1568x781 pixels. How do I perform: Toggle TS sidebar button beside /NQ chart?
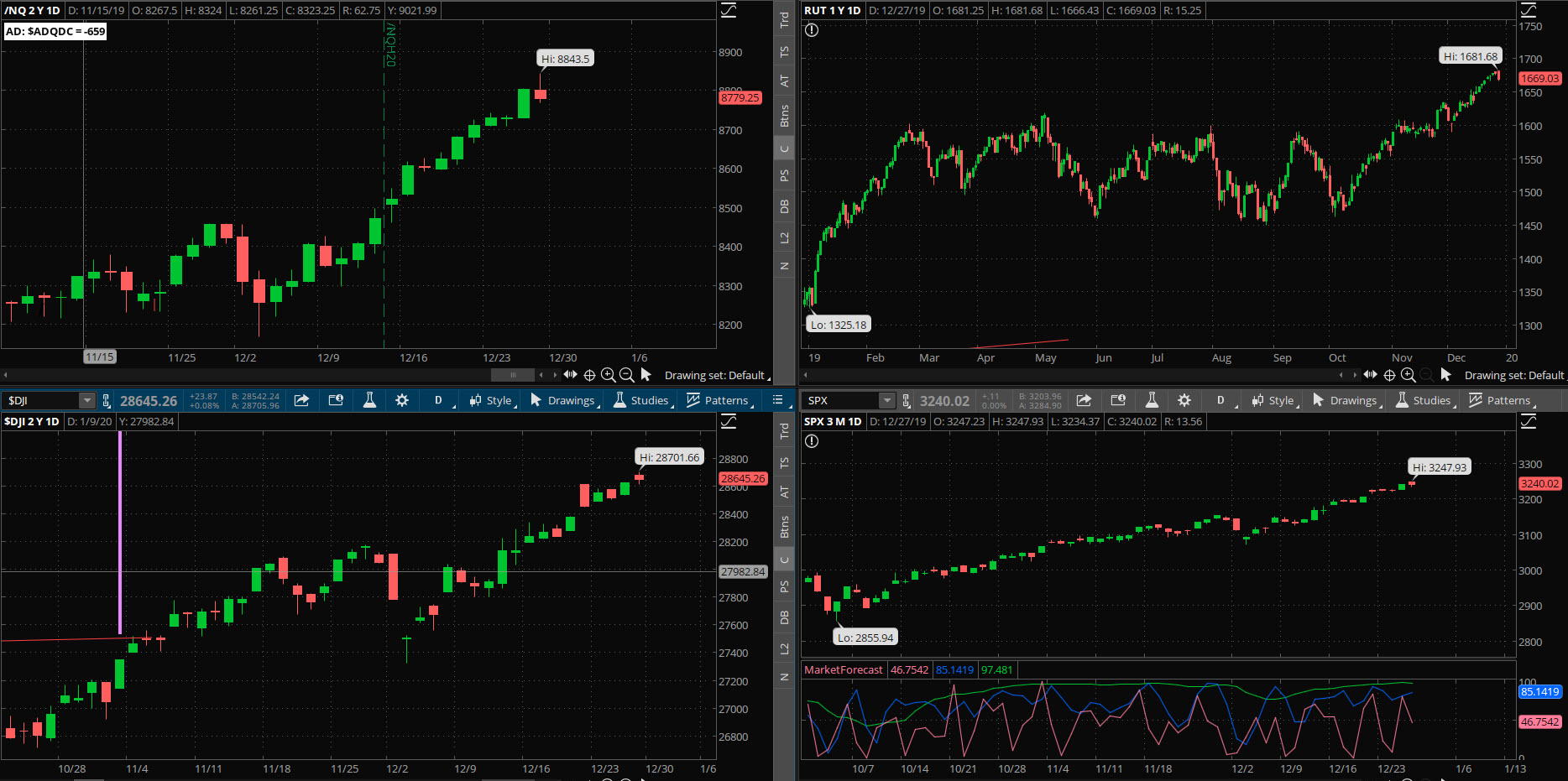click(x=784, y=52)
